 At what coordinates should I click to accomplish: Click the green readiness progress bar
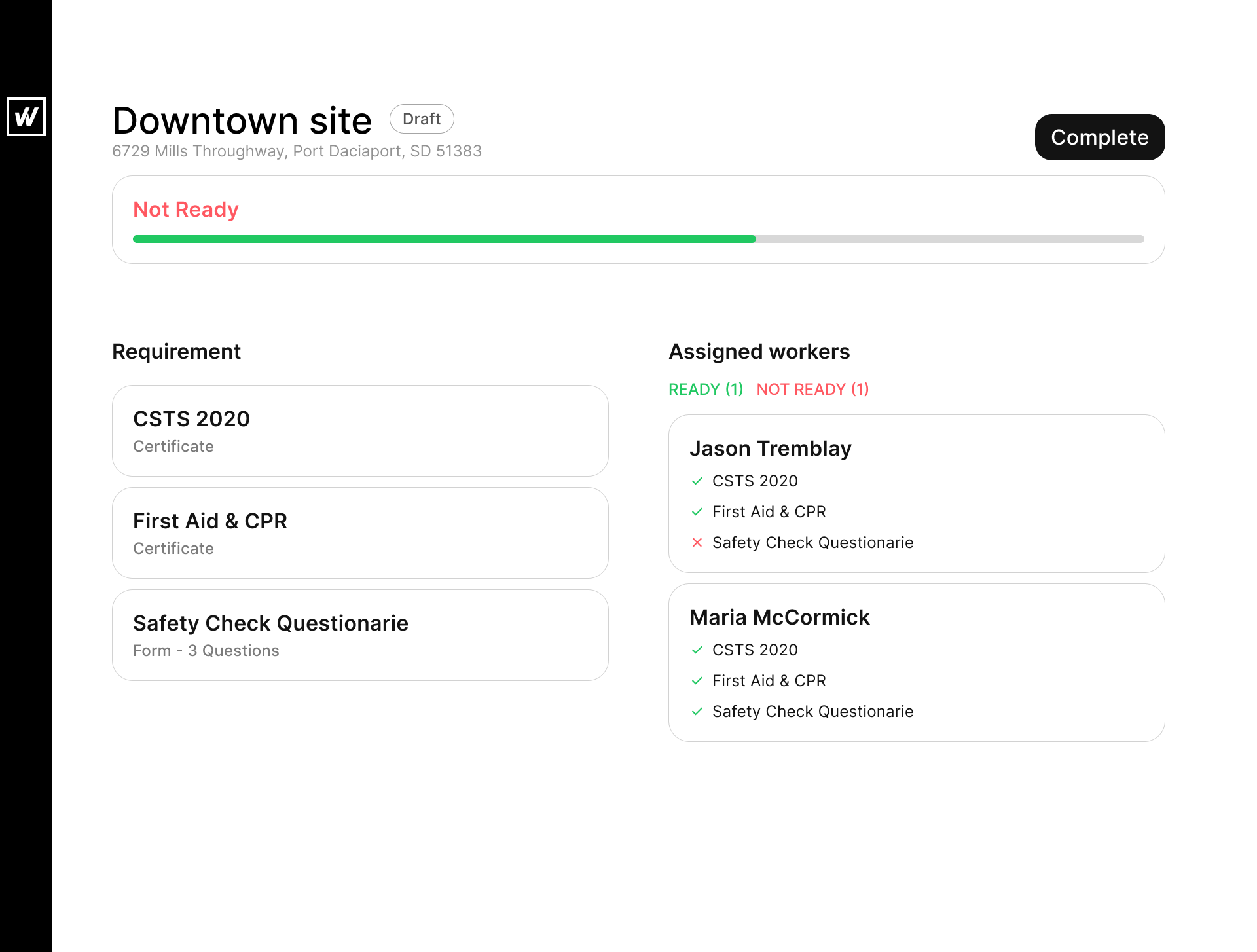tap(444, 239)
